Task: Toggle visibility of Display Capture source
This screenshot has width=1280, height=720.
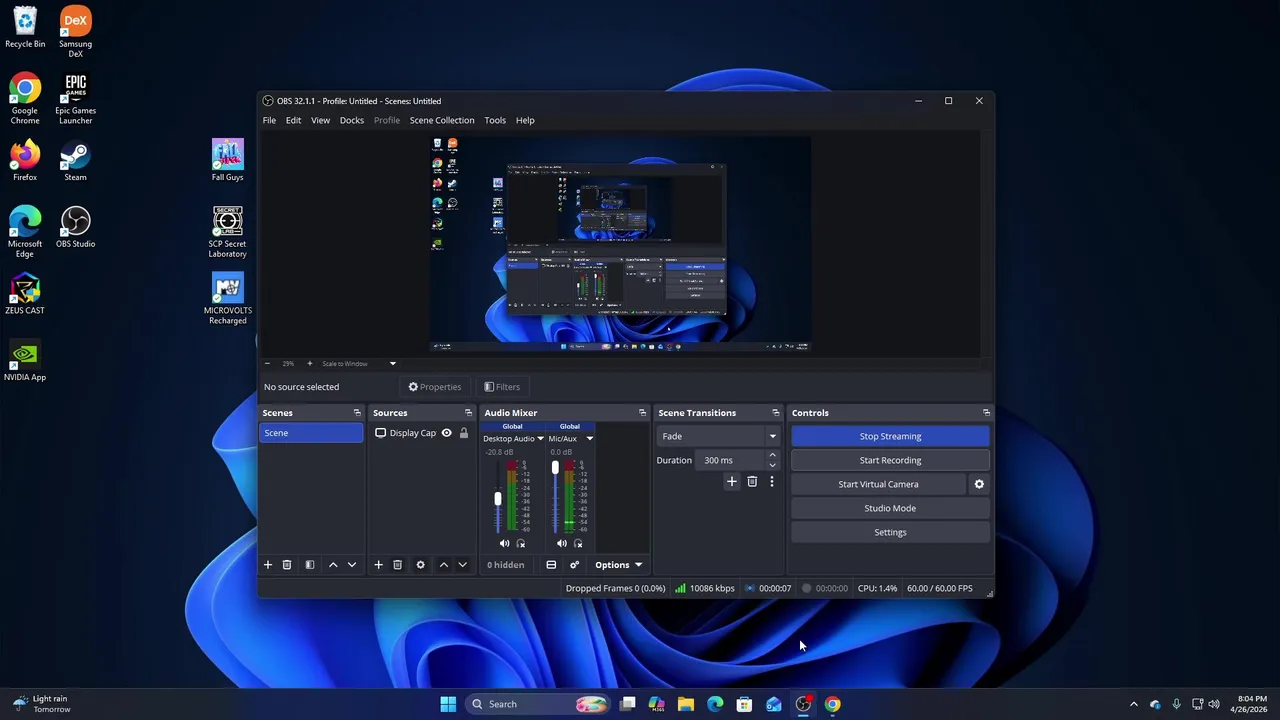Action: coord(447,433)
